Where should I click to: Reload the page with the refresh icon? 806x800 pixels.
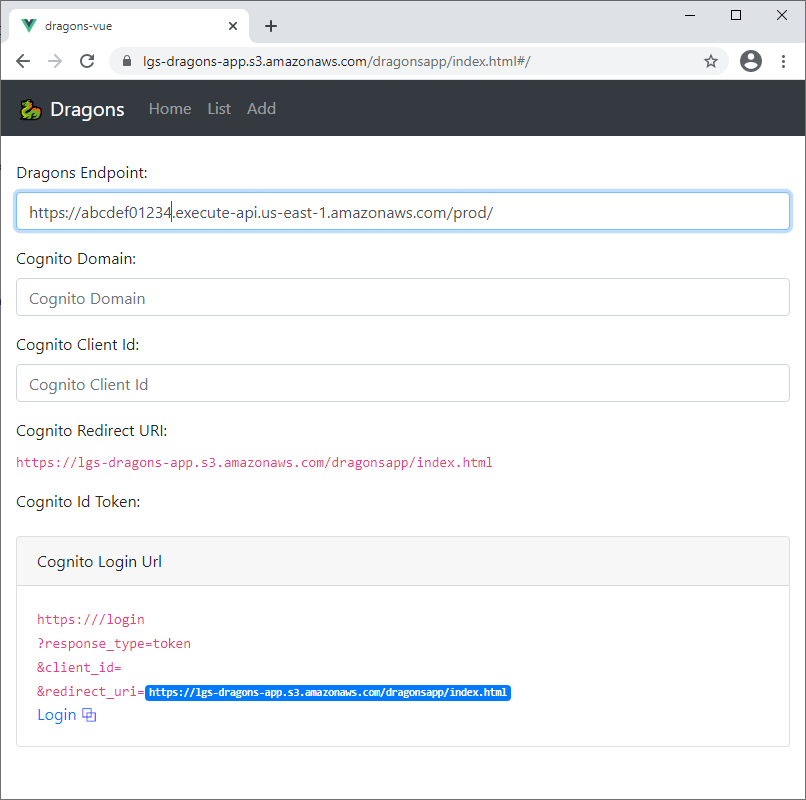87,61
